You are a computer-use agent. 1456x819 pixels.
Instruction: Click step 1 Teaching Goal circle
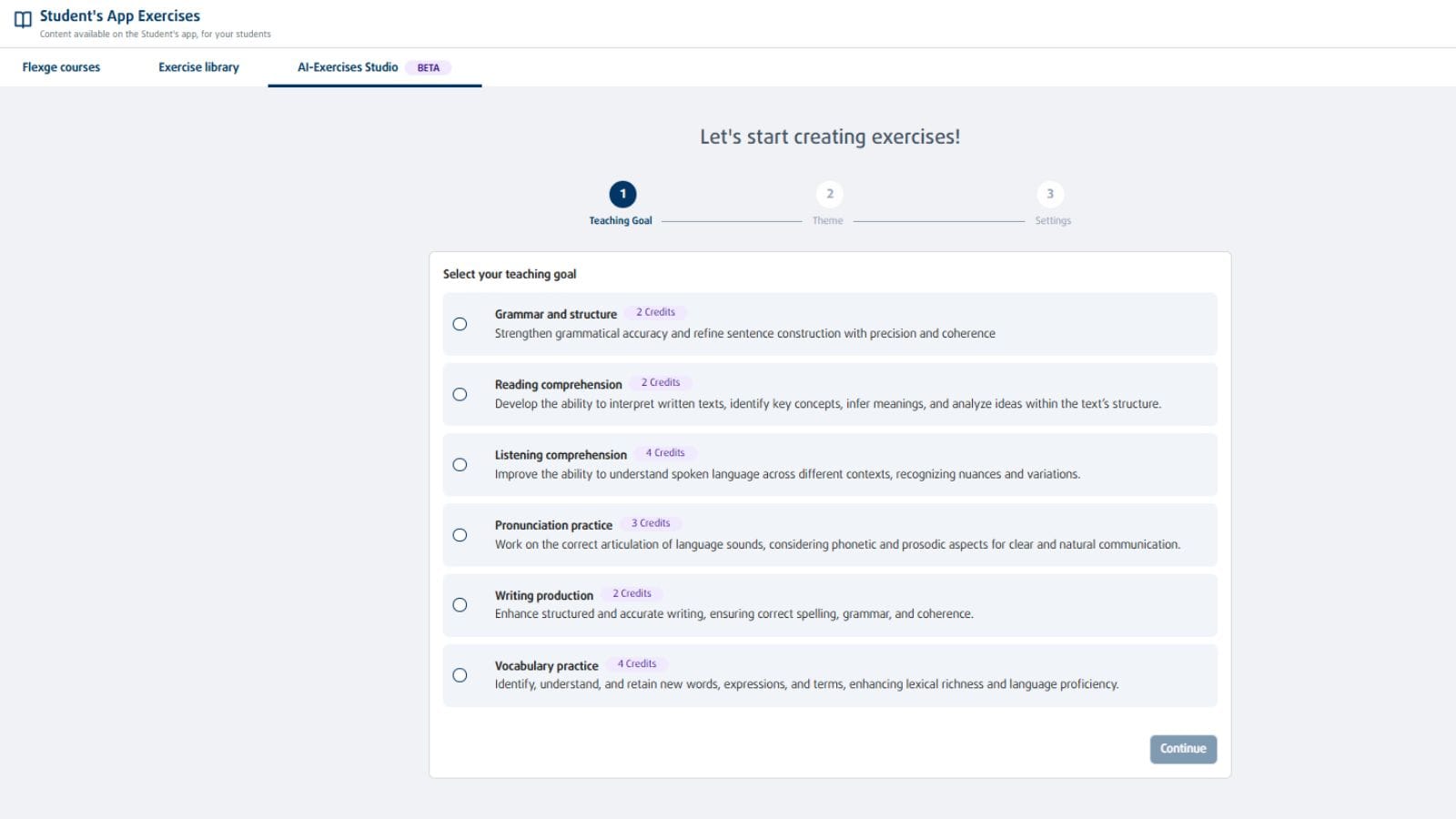622,194
